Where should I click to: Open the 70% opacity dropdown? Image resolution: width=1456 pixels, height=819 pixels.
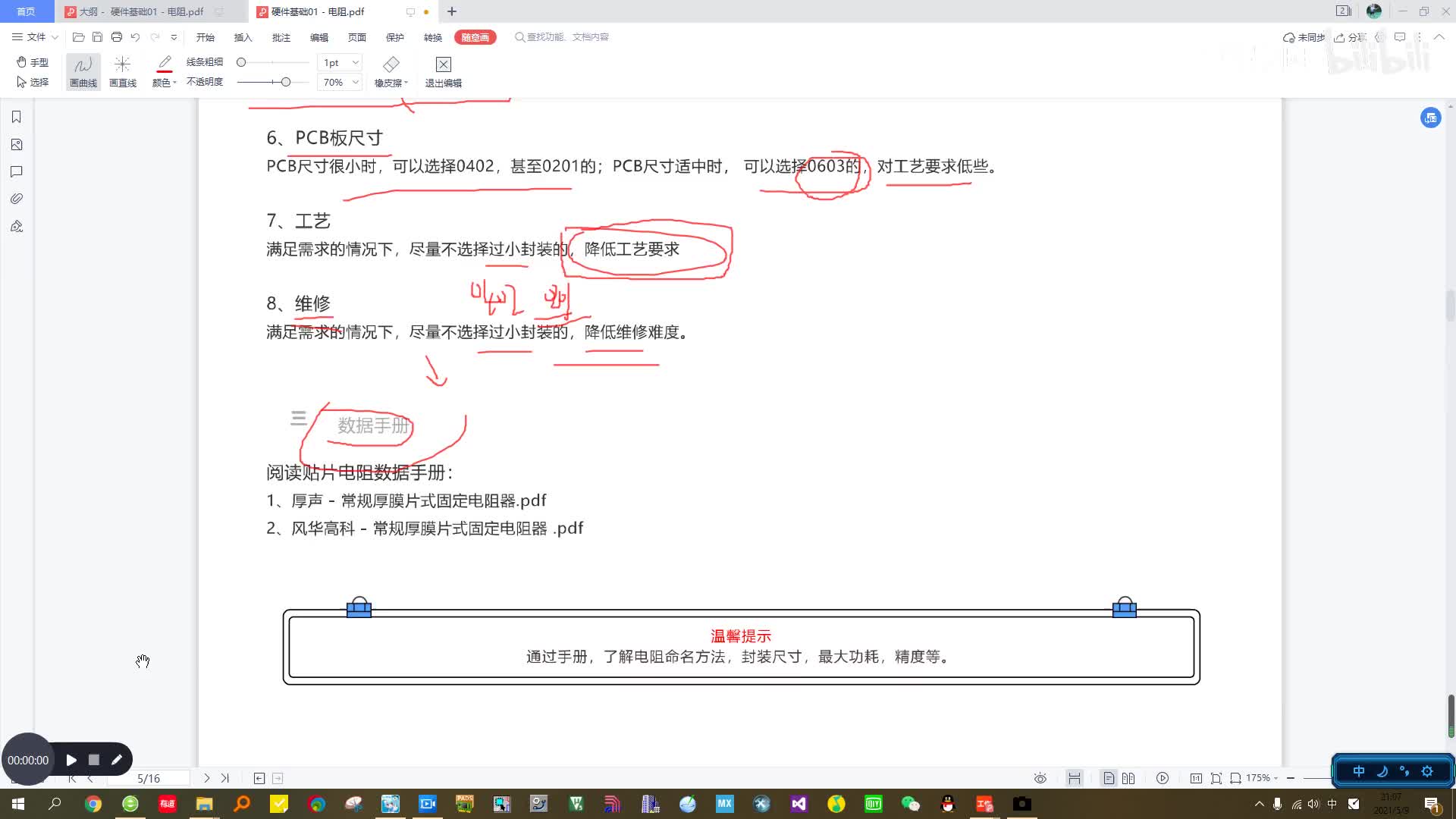[x=340, y=82]
